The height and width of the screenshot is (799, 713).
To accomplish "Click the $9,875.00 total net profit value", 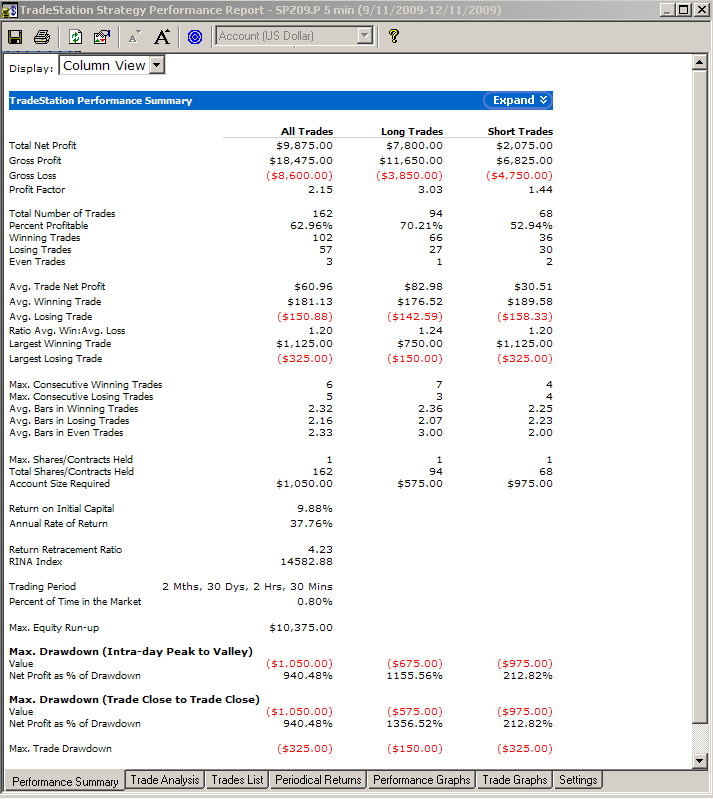I will point(304,146).
